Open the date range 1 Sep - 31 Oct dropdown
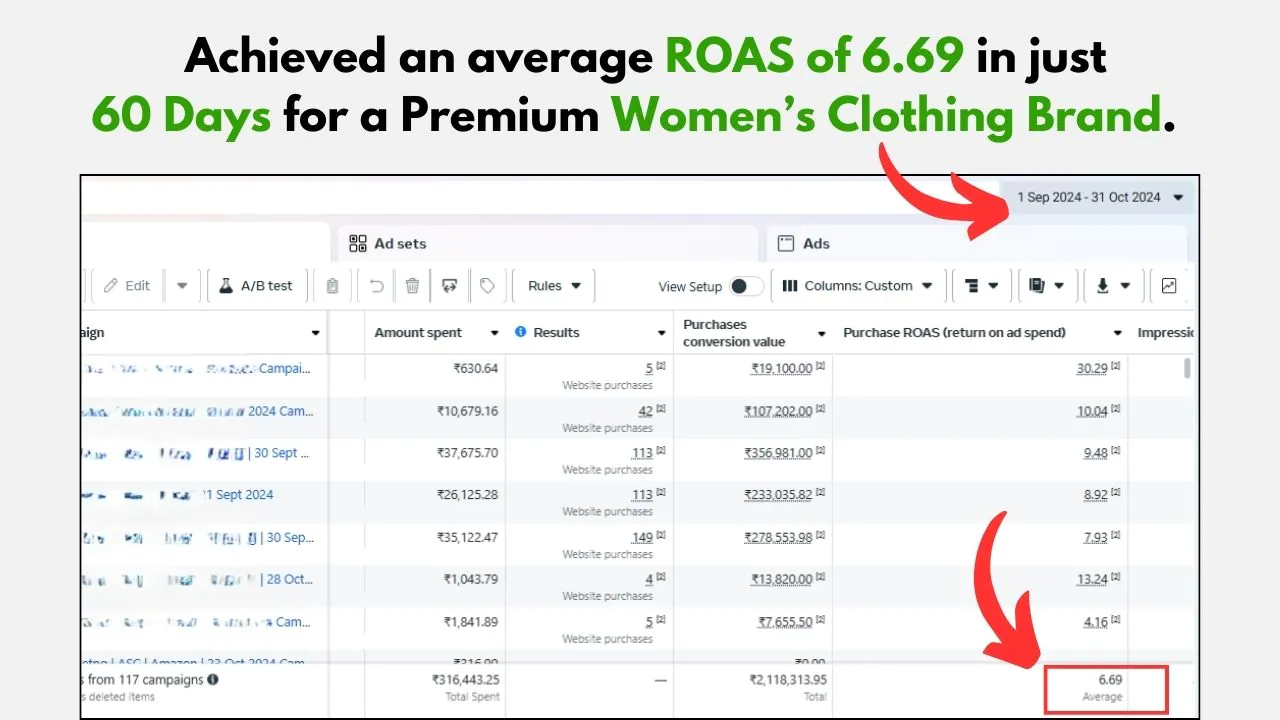 1099,197
